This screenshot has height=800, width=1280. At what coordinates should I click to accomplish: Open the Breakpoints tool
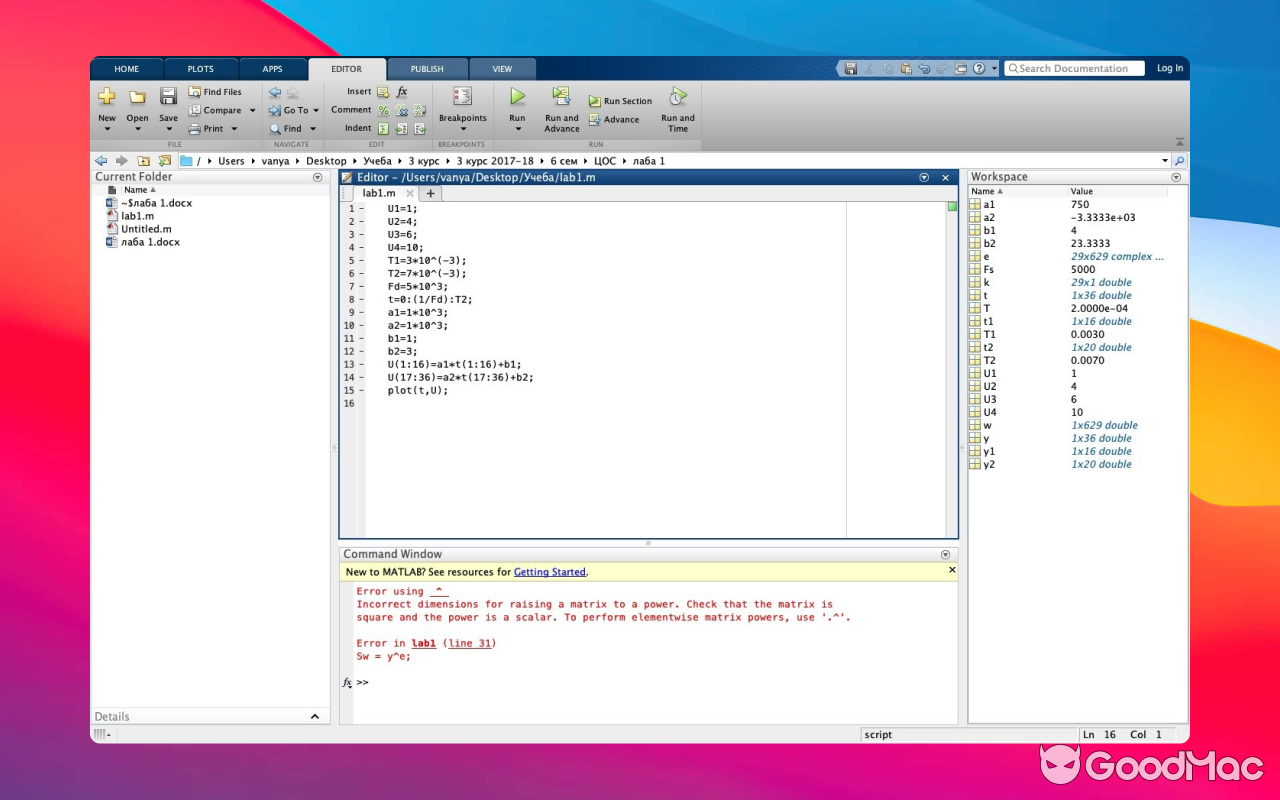pos(462,103)
